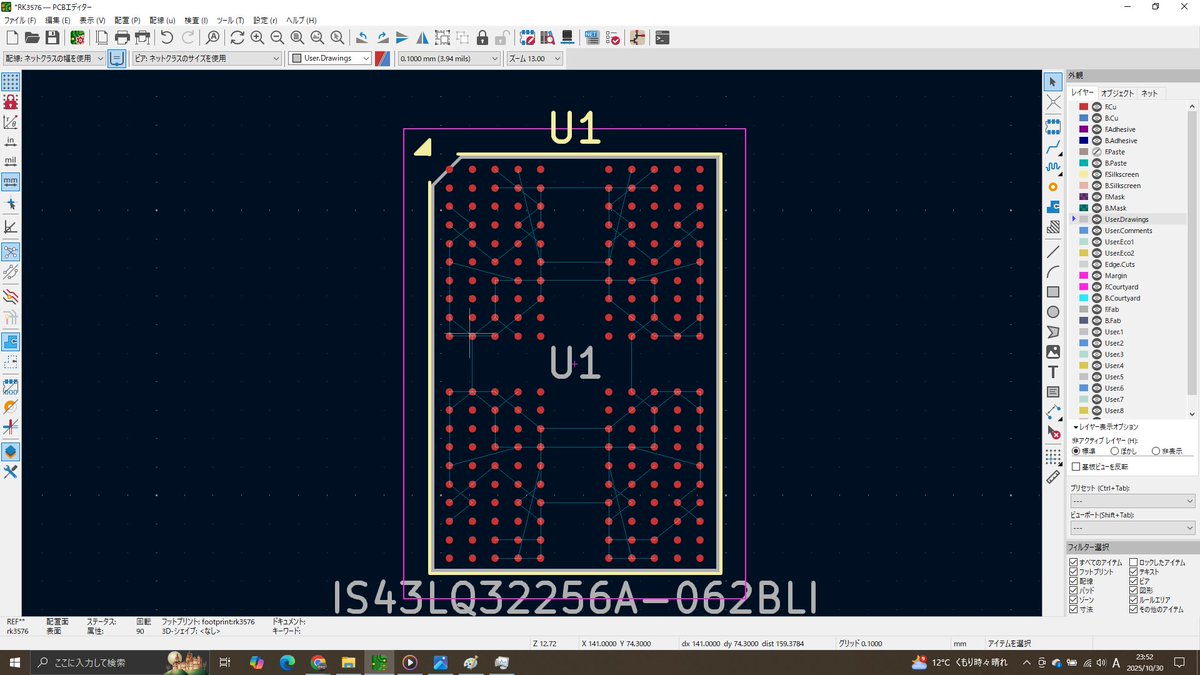The width and height of the screenshot is (1200, 675).
Task: Switch units to millimeters
Action: click(x=11, y=182)
